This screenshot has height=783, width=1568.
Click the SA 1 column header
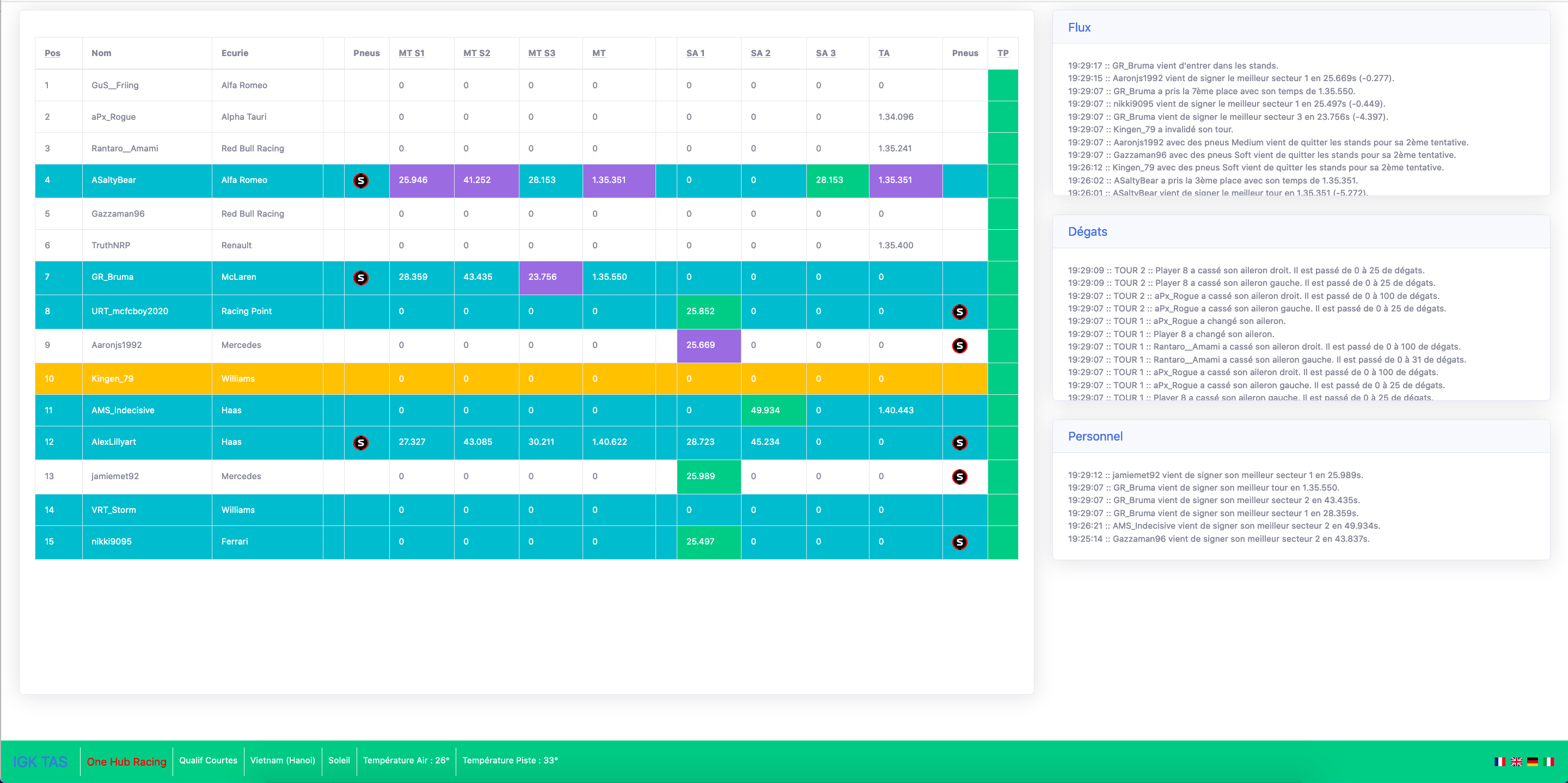(696, 53)
